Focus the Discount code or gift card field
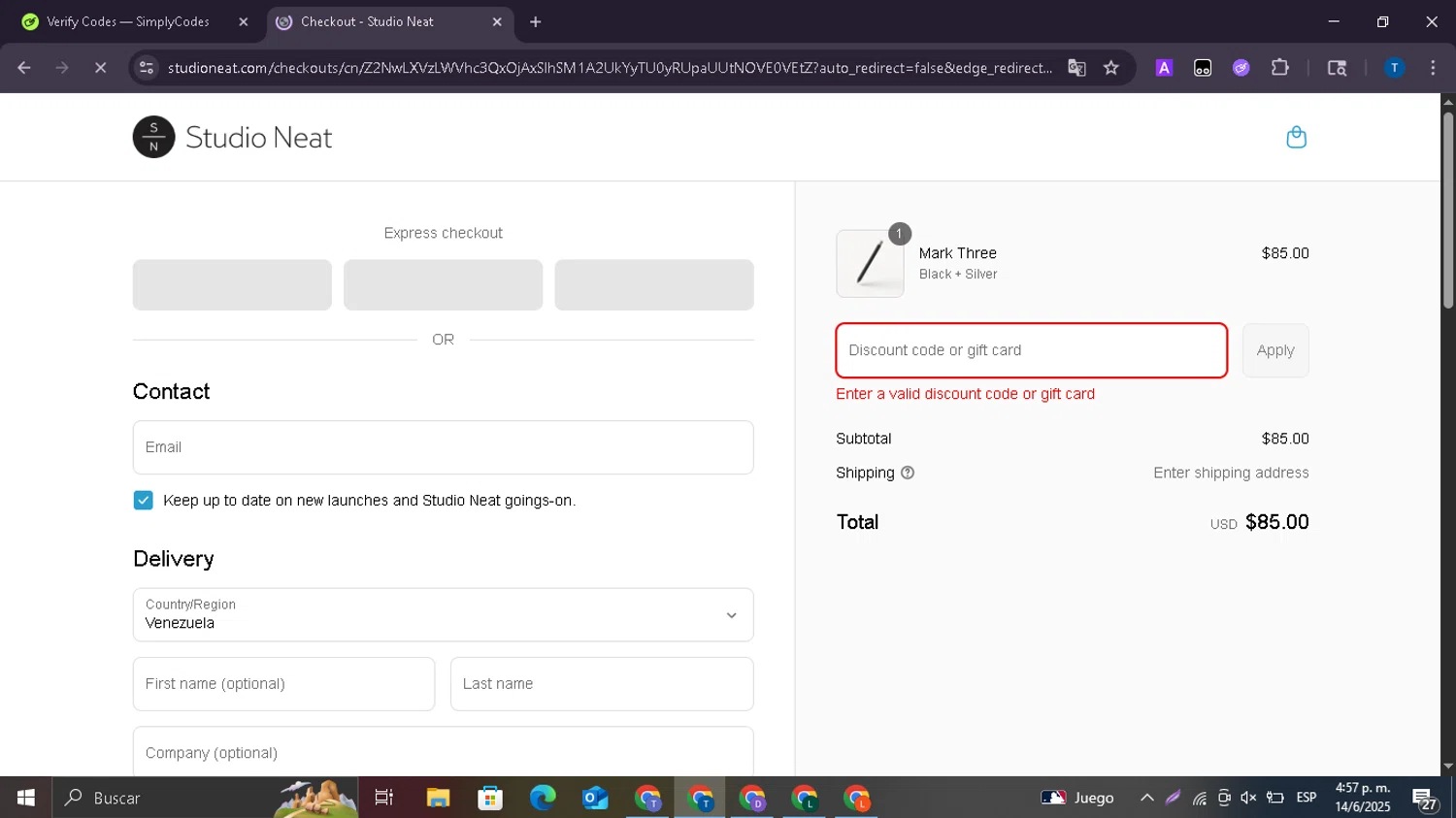This screenshot has width=1456, height=818. coord(1032,350)
